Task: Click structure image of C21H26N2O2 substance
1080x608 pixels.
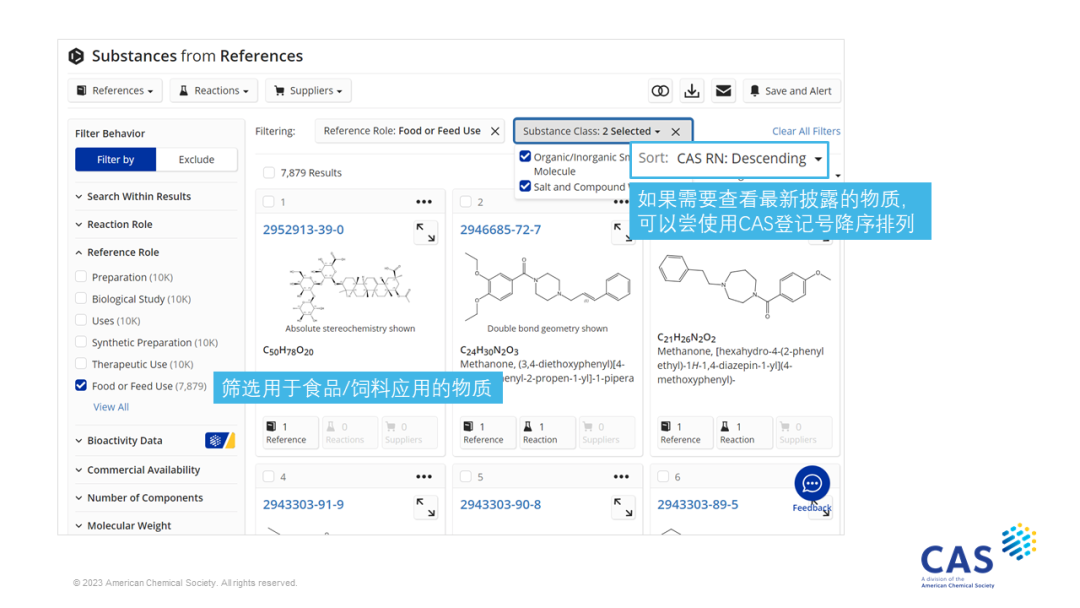Action: [744, 284]
